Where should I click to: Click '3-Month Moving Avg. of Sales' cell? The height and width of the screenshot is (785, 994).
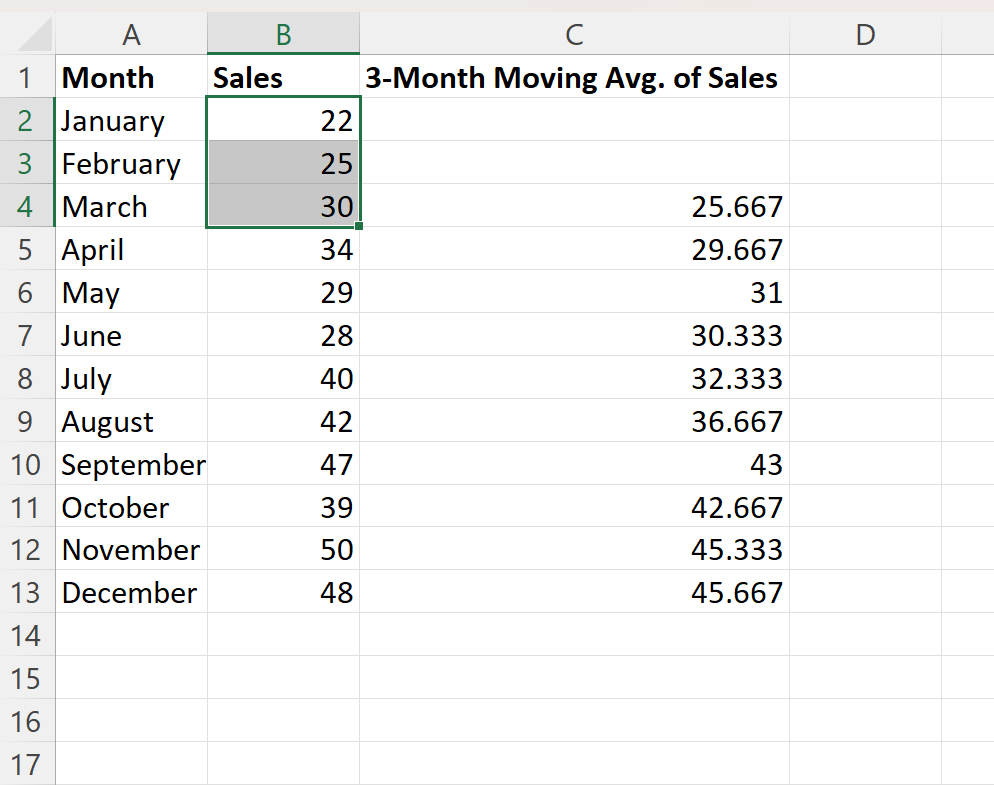pyautogui.click(x=574, y=77)
